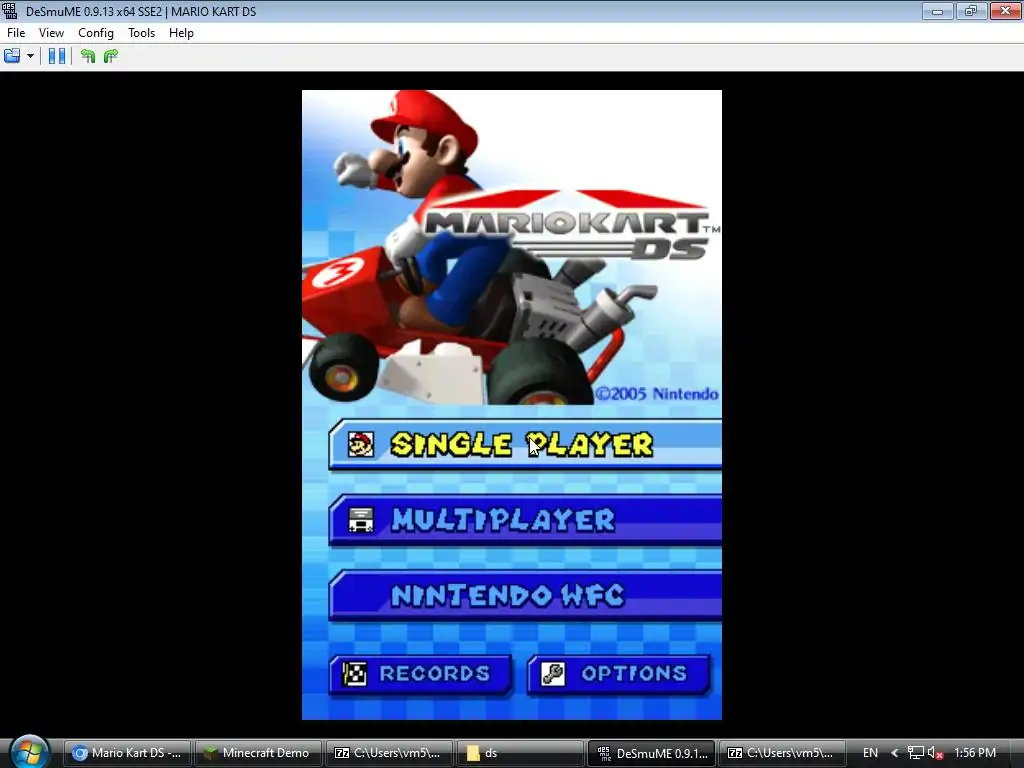1024x768 pixels.
Task: Click the DeSmuME title bar app icon
Action: tap(9, 10)
